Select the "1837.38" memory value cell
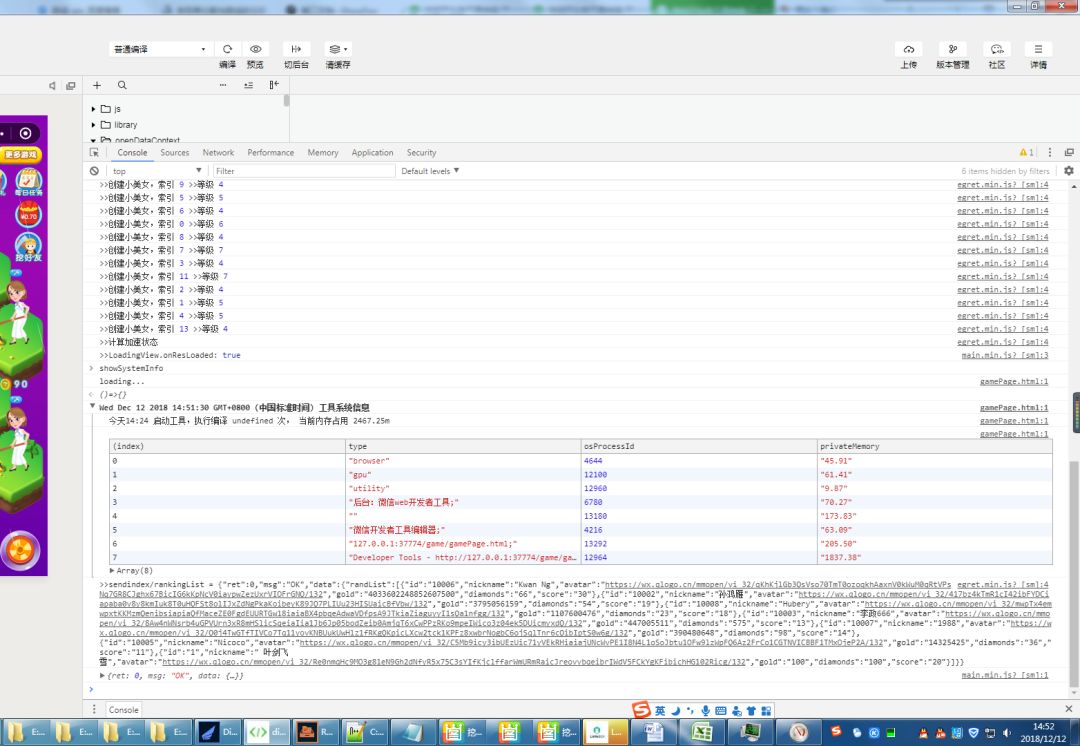The height and width of the screenshot is (746, 1080). click(935, 557)
